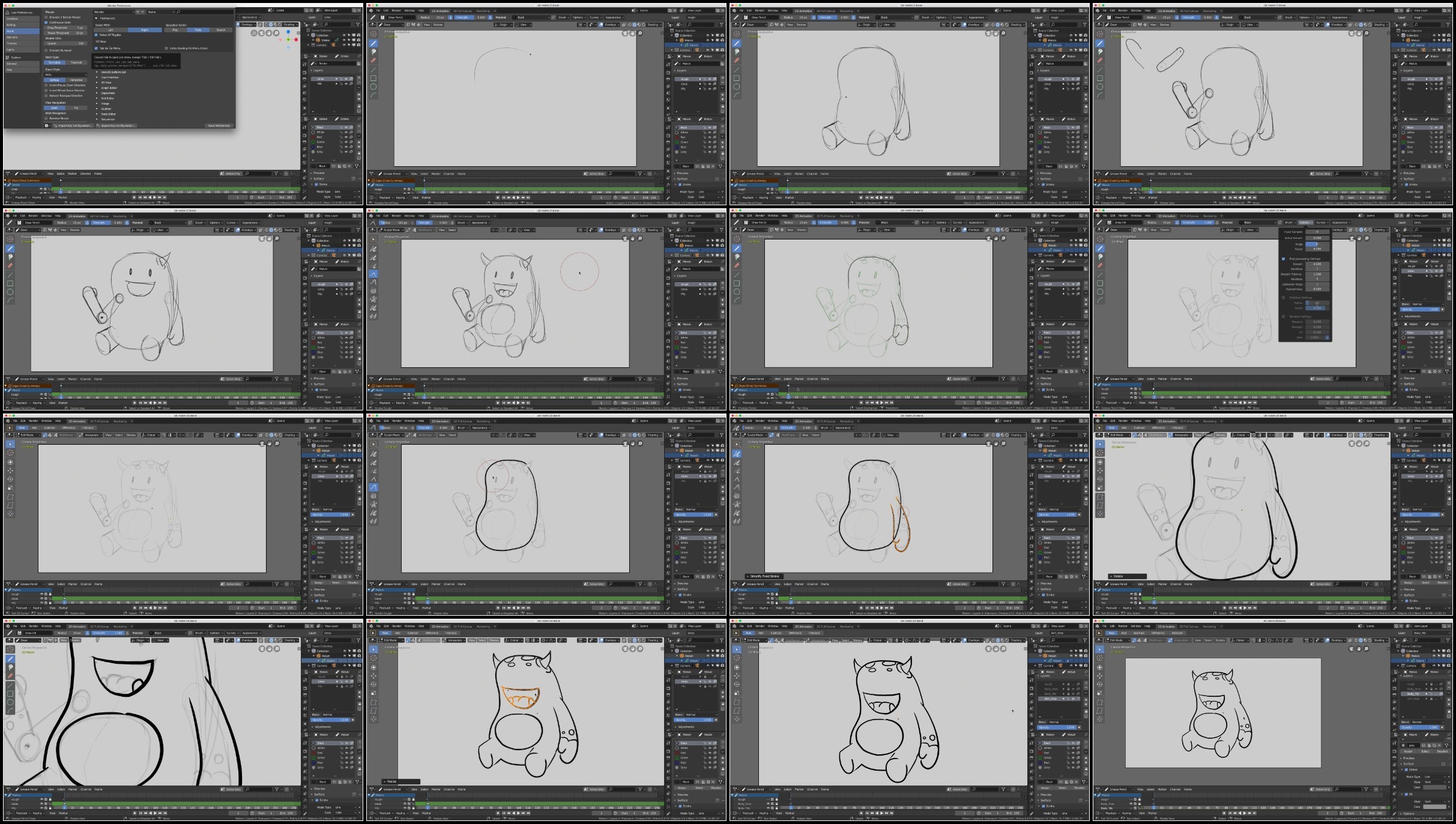The height and width of the screenshot is (824, 1456).
Task: Click the magnifier zoom gizmo in the Resize panel frame
Action: click(x=640, y=649)
